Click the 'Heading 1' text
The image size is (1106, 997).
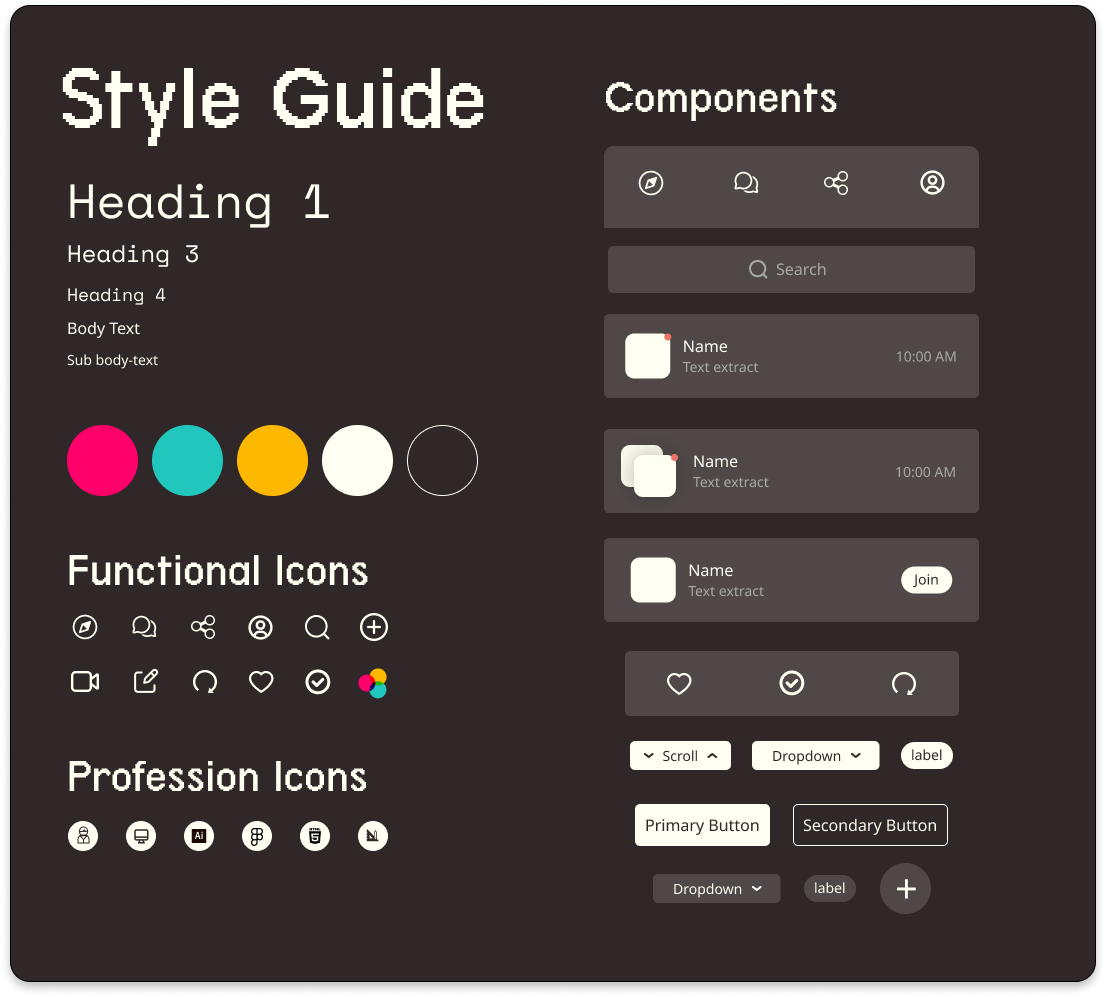[199, 203]
